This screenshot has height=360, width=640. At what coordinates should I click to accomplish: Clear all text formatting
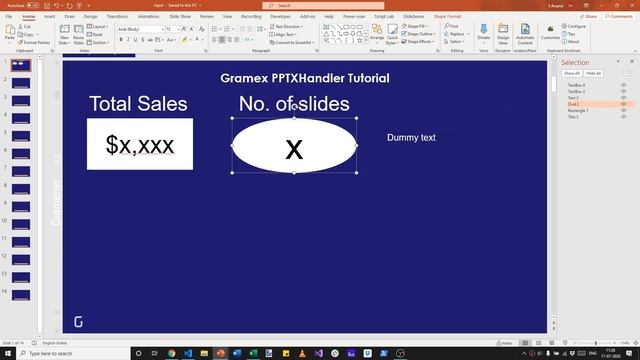[x=202, y=29]
